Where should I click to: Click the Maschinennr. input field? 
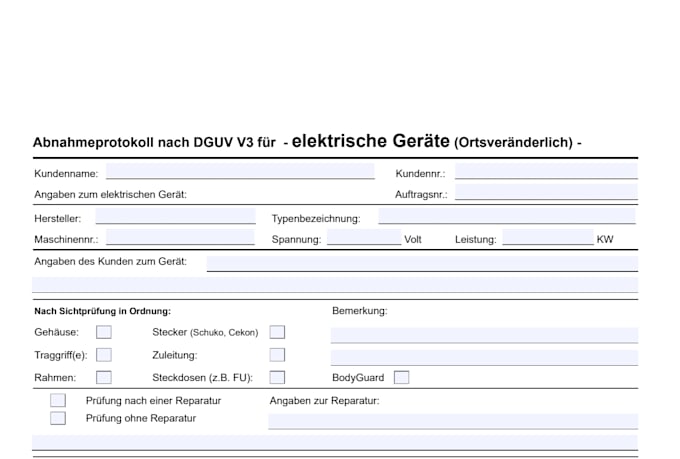[x=180, y=237]
